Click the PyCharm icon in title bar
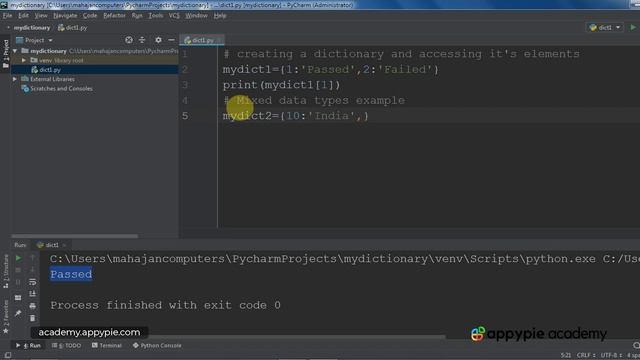This screenshot has width=640, height=360. (x=4, y=5)
